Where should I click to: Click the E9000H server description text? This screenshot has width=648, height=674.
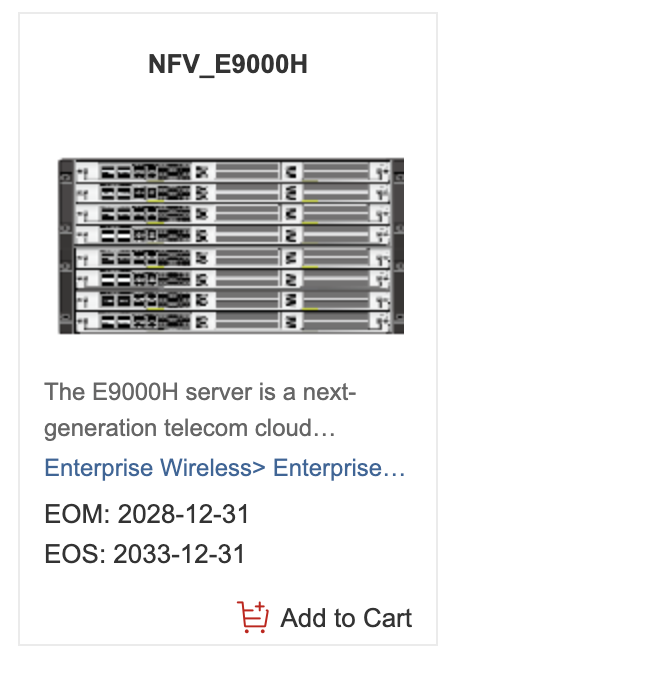[x=200, y=410]
